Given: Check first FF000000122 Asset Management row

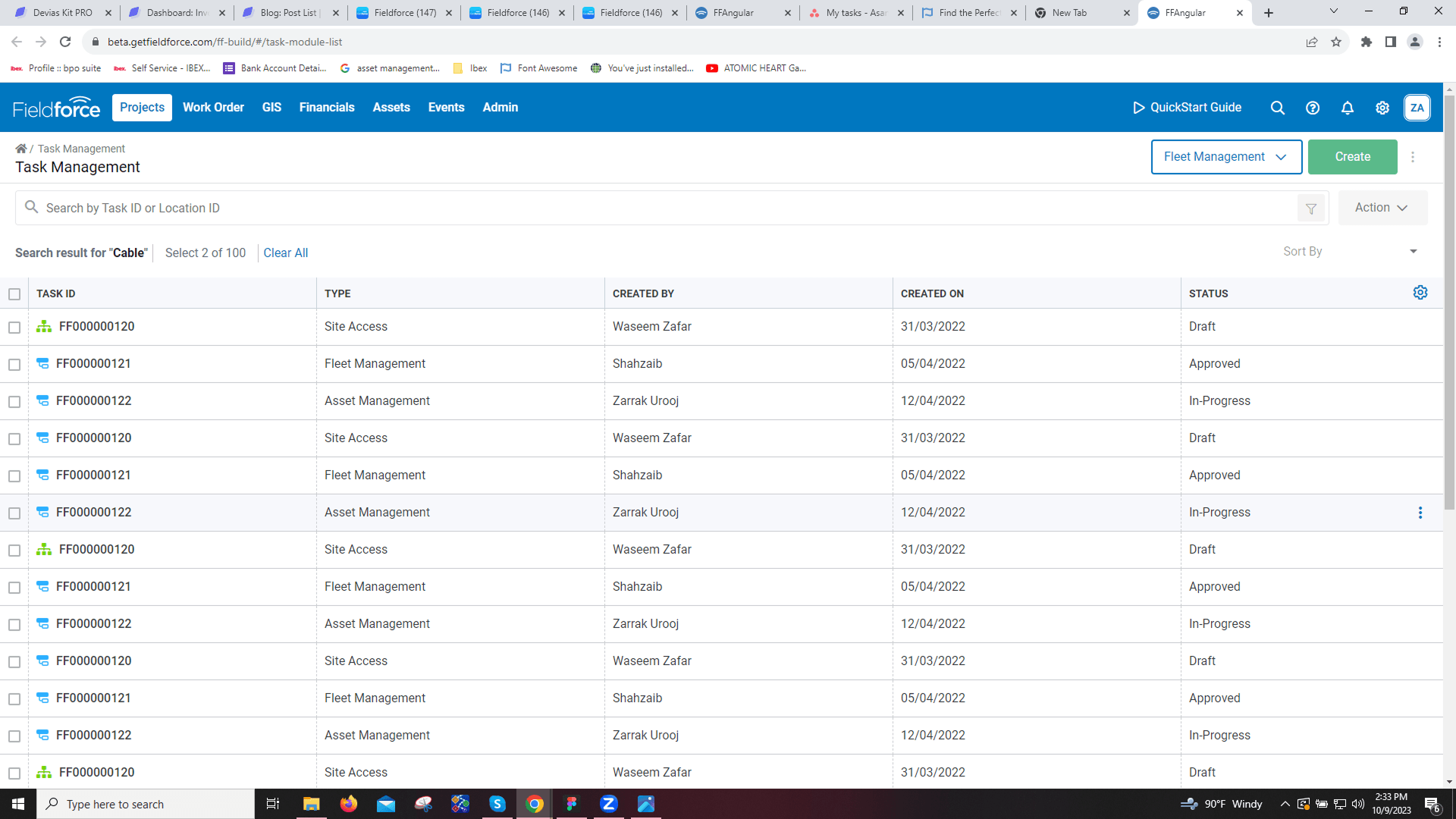Looking at the screenshot, I should (x=14, y=402).
